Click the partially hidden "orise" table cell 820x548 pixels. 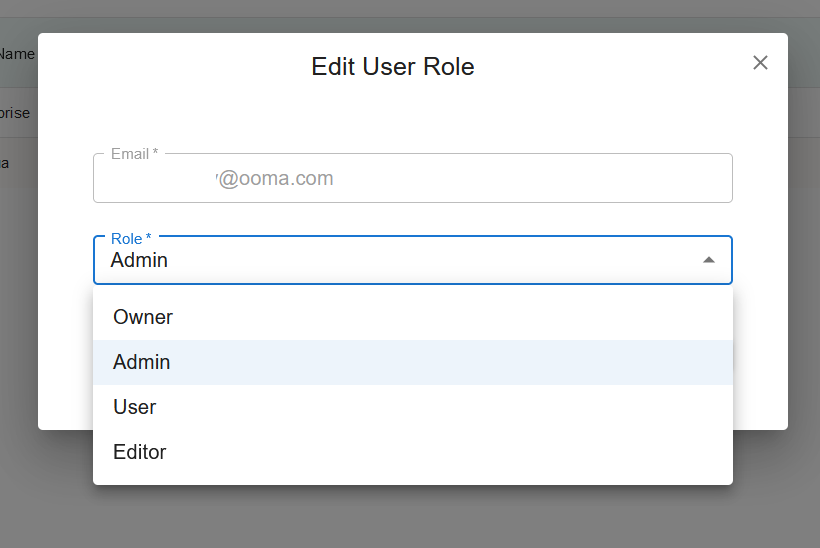click(15, 113)
